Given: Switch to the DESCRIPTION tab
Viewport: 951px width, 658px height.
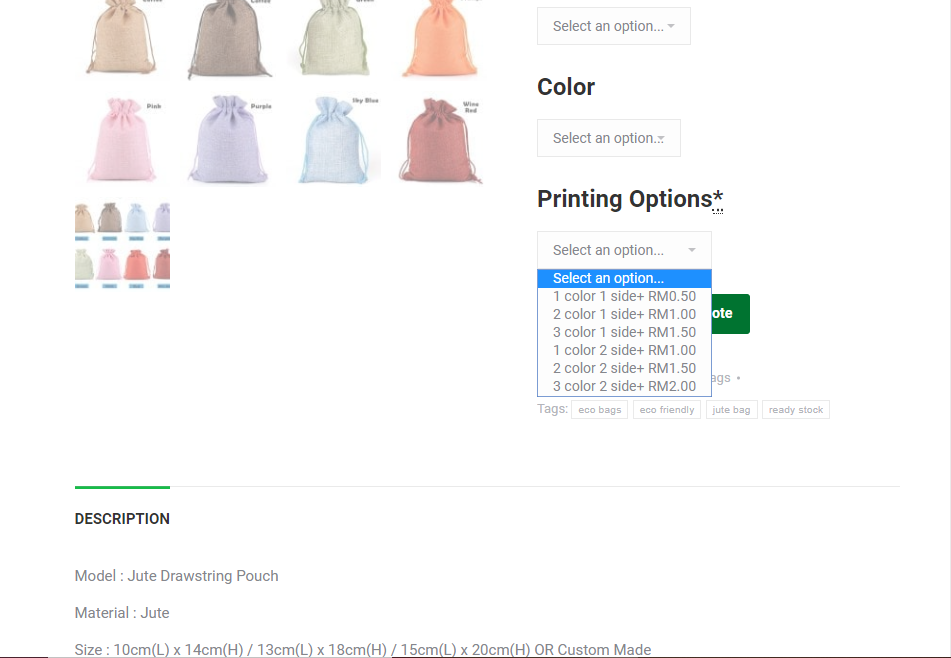Looking at the screenshot, I should click(122, 519).
